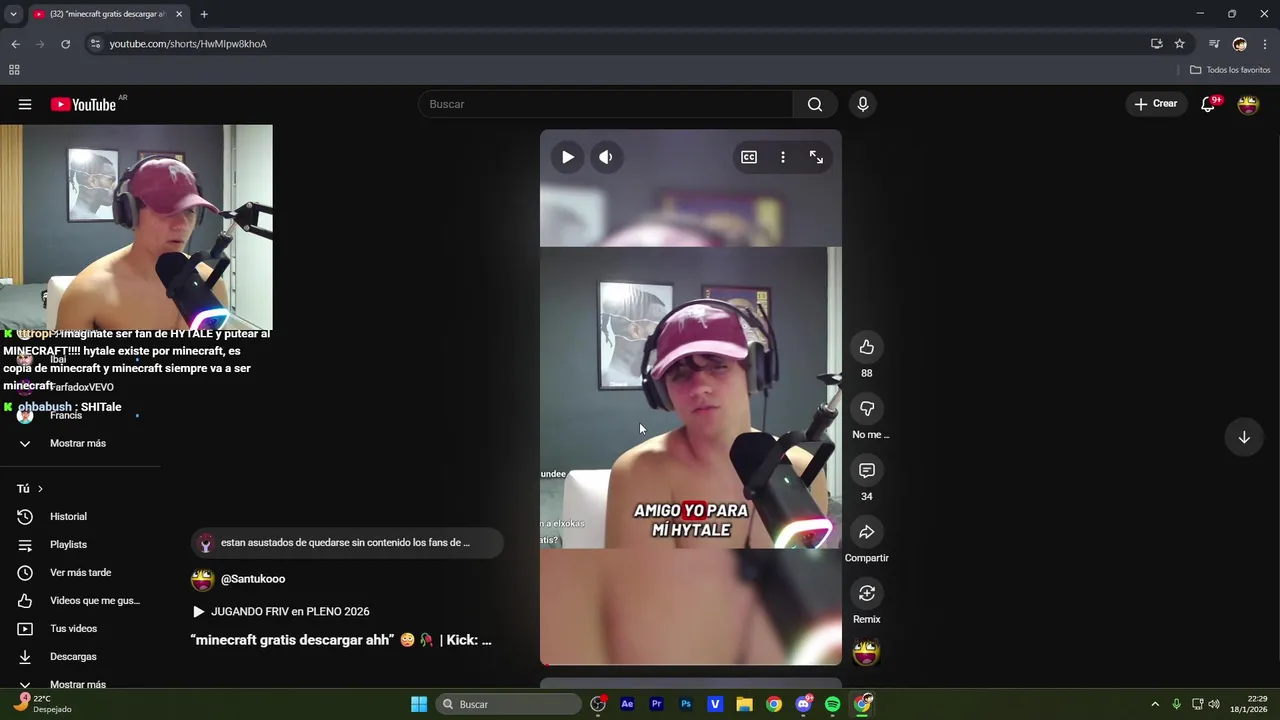Open File Explorer from the taskbar
Screen dimensions: 1280x720
click(744, 704)
